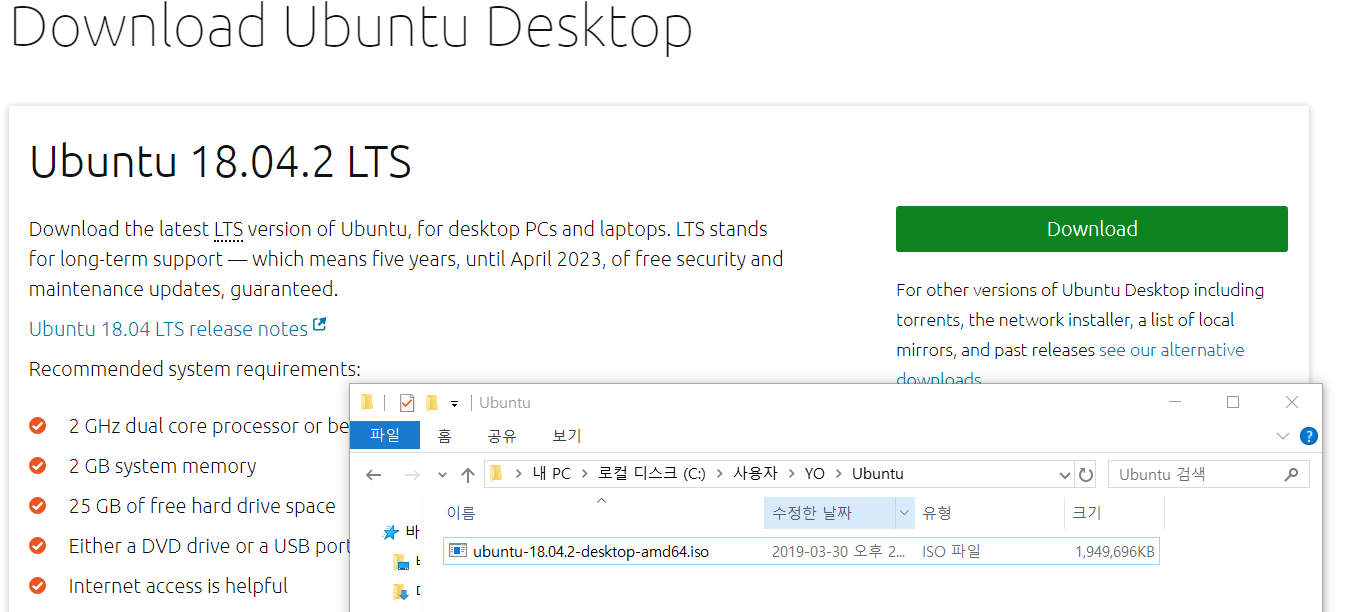Click the folder icon in the address bar

point(495,473)
